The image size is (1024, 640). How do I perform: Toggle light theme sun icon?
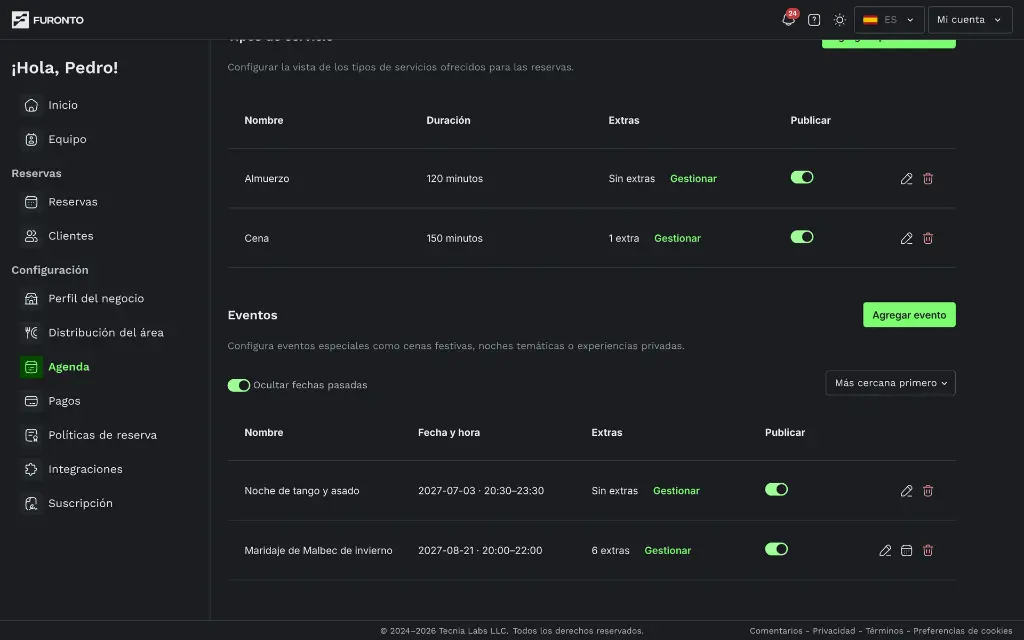839,20
